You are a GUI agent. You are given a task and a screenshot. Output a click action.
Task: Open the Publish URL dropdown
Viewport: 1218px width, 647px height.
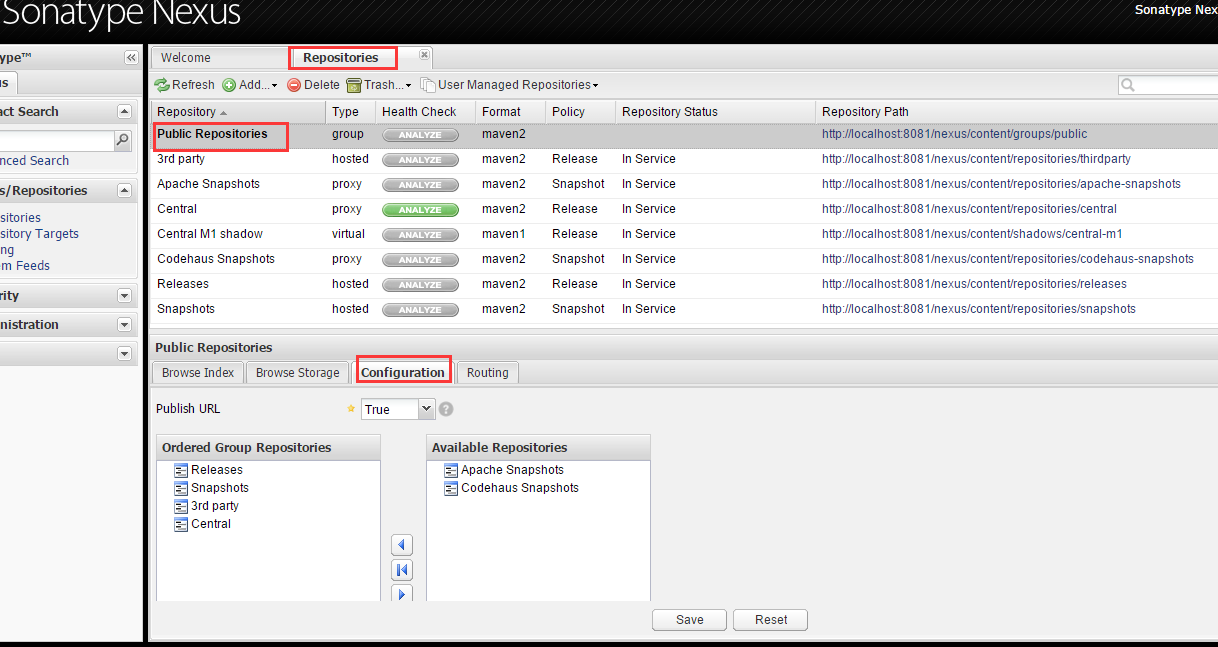[426, 409]
